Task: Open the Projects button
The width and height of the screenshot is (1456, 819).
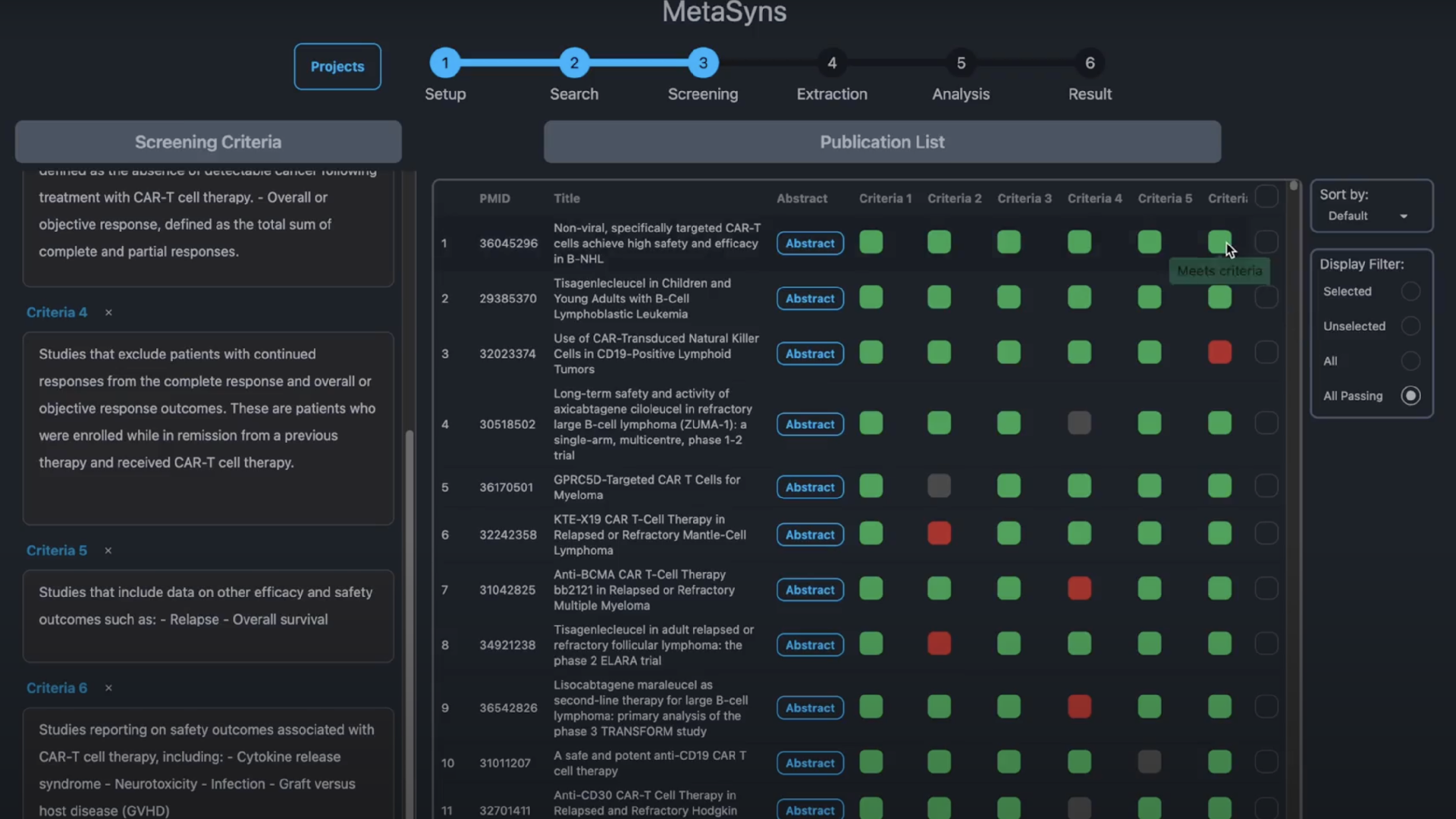Action: point(337,67)
